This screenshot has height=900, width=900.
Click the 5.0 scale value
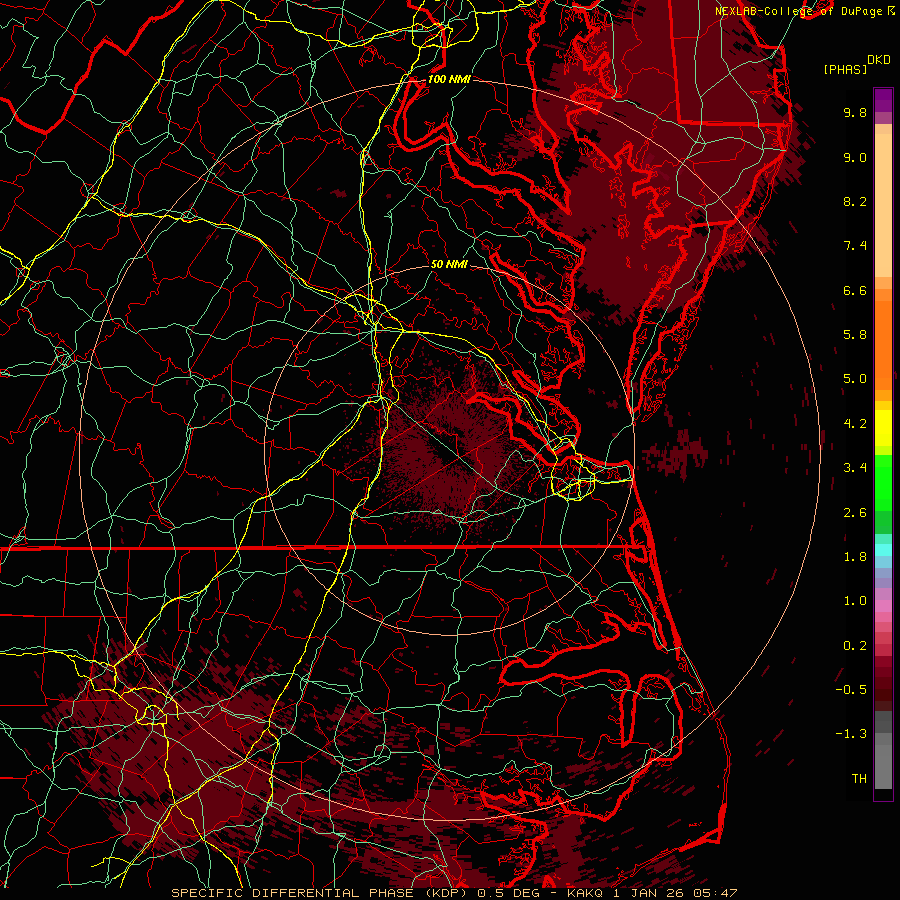point(855,379)
